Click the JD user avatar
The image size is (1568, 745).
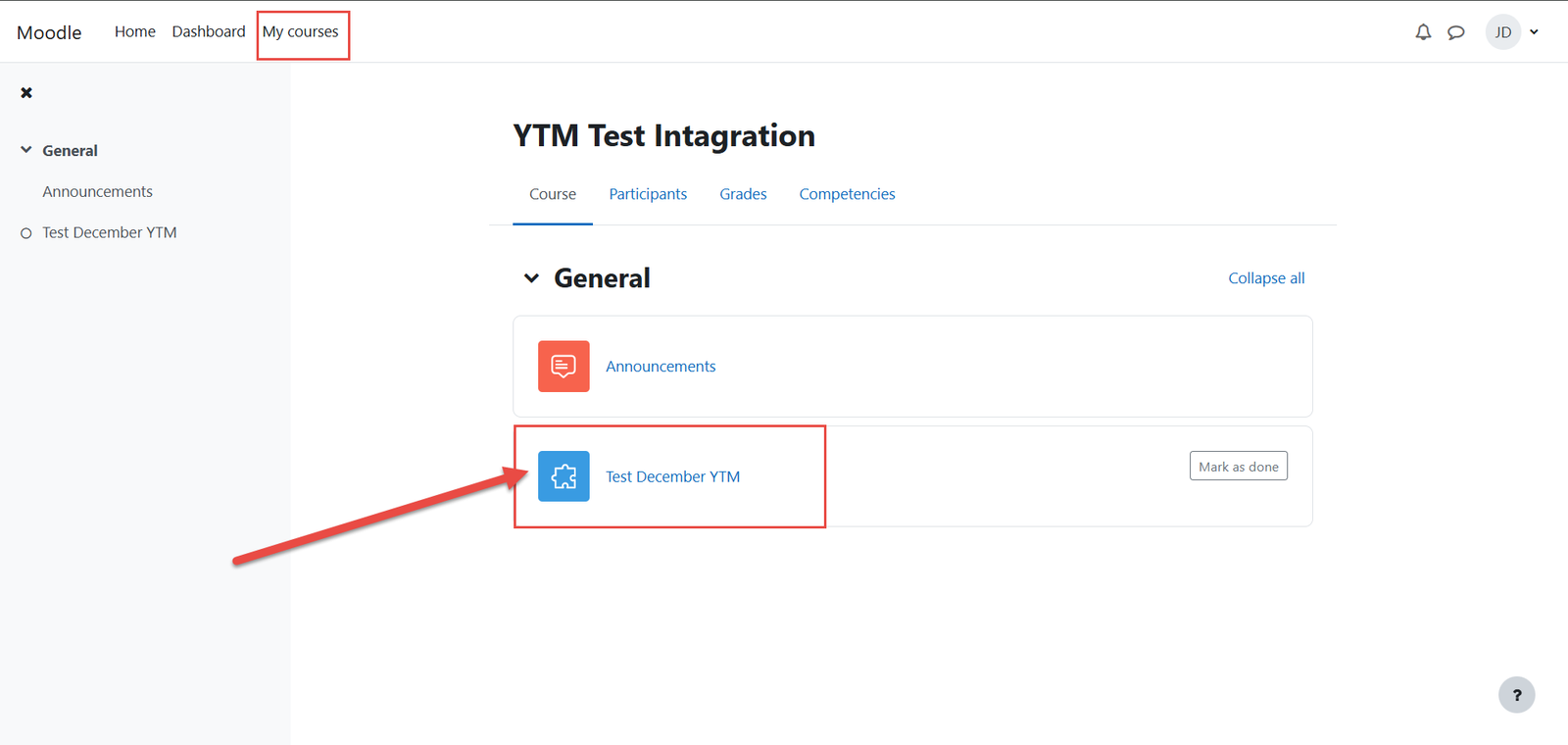click(1502, 32)
